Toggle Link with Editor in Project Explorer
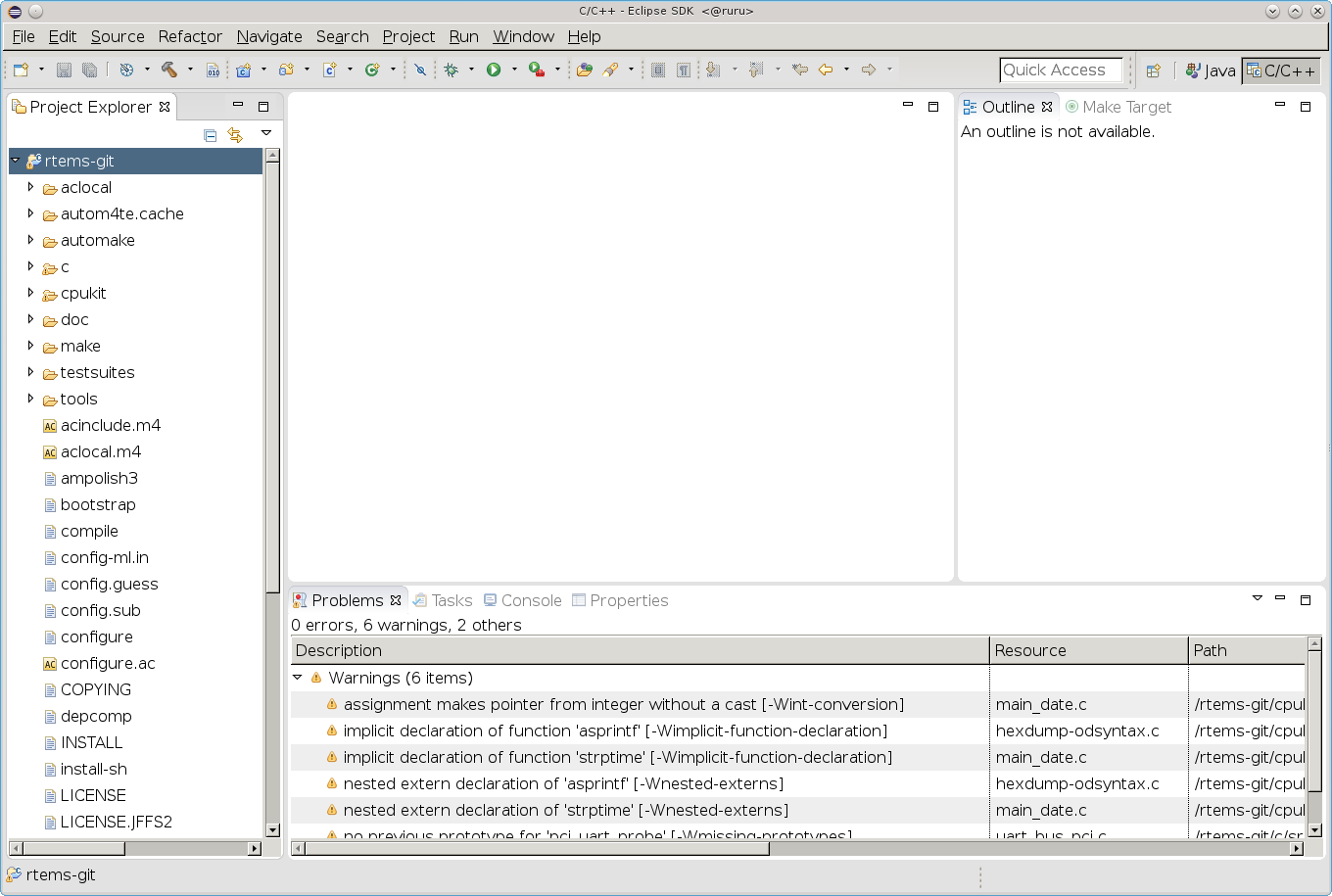Screen dimensions: 1332x896 click(235, 135)
